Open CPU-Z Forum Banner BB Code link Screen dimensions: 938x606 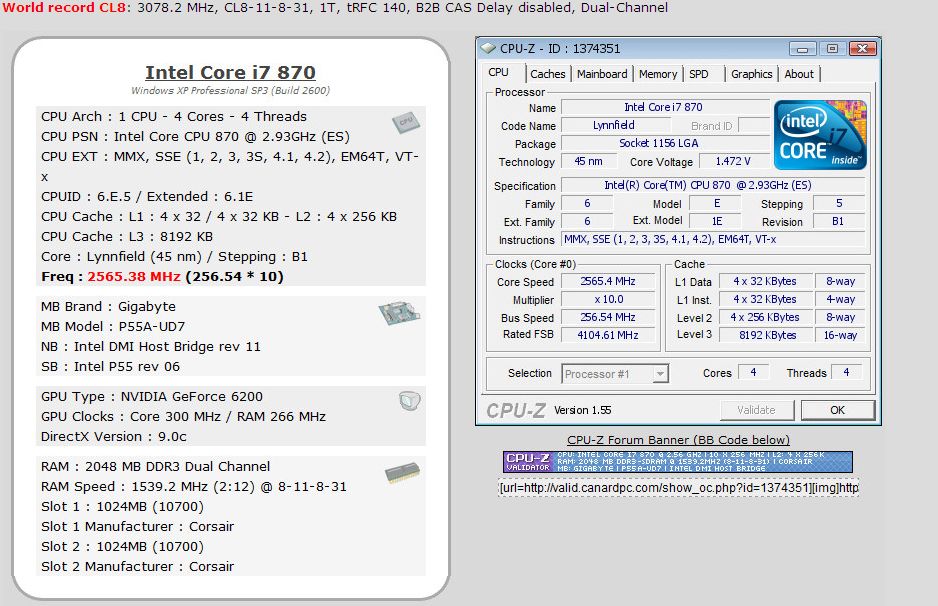[x=678, y=440]
